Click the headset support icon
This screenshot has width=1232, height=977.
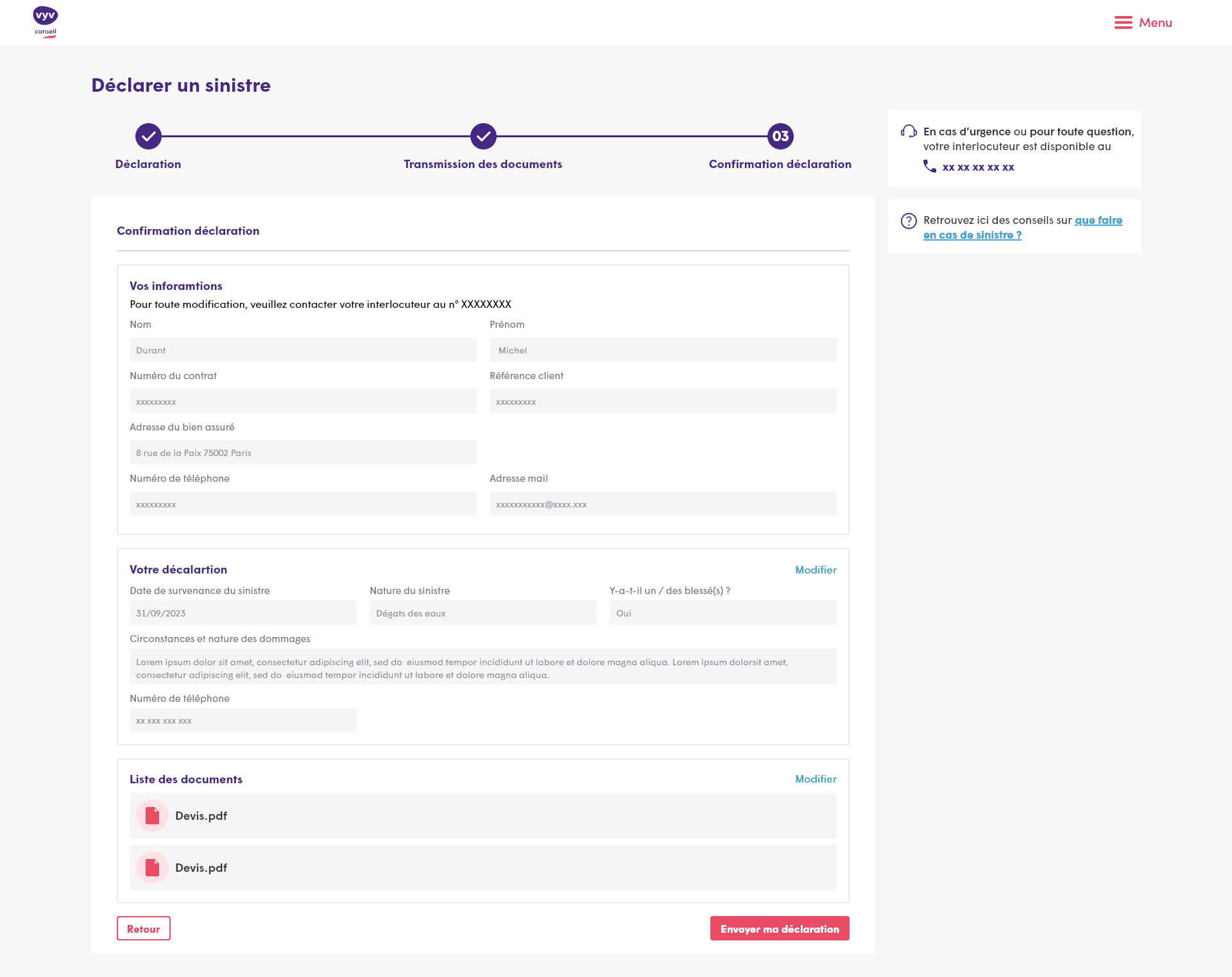click(909, 132)
